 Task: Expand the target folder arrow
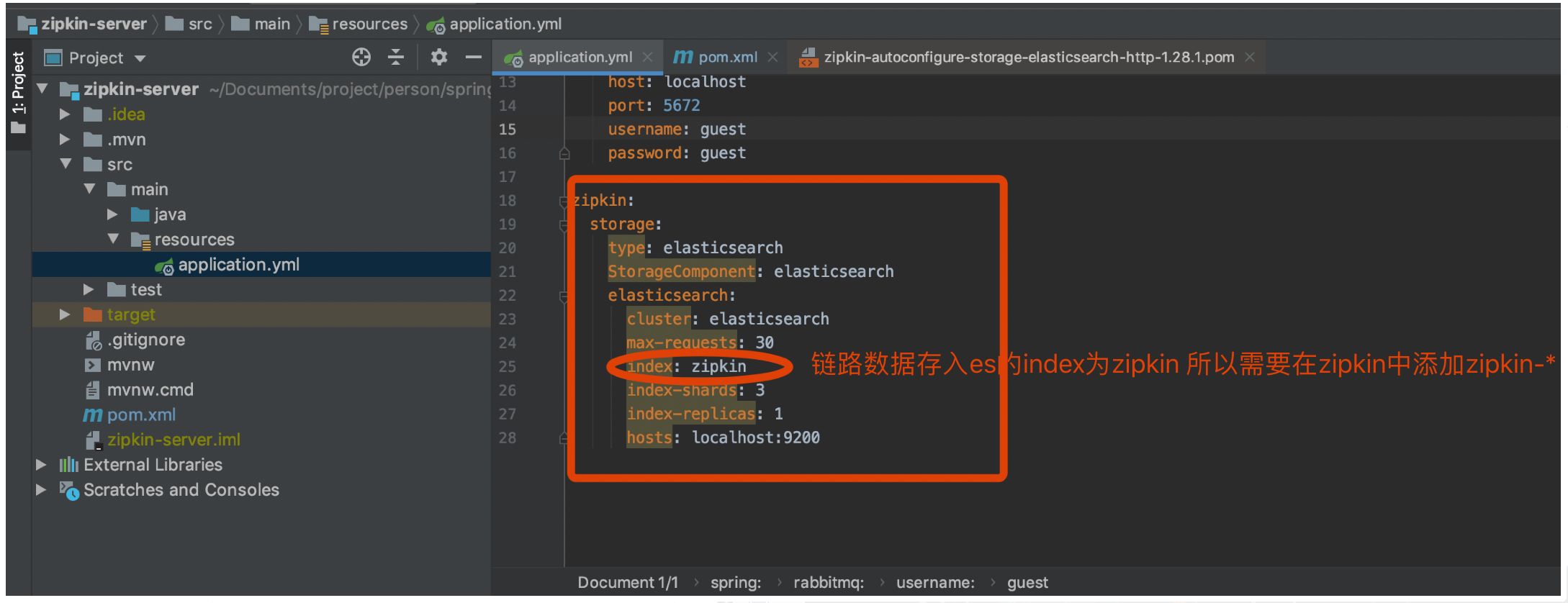point(65,314)
